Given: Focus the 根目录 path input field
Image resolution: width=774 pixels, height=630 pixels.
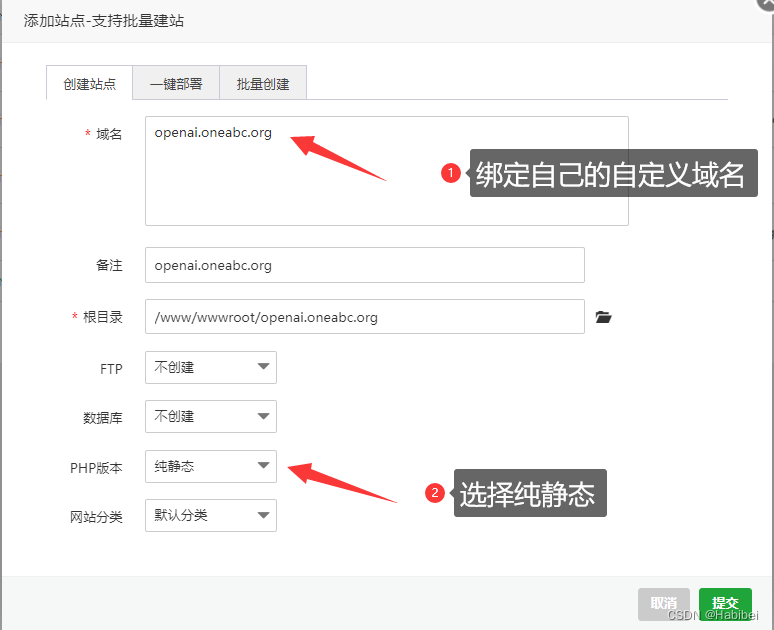Looking at the screenshot, I should coord(365,316).
